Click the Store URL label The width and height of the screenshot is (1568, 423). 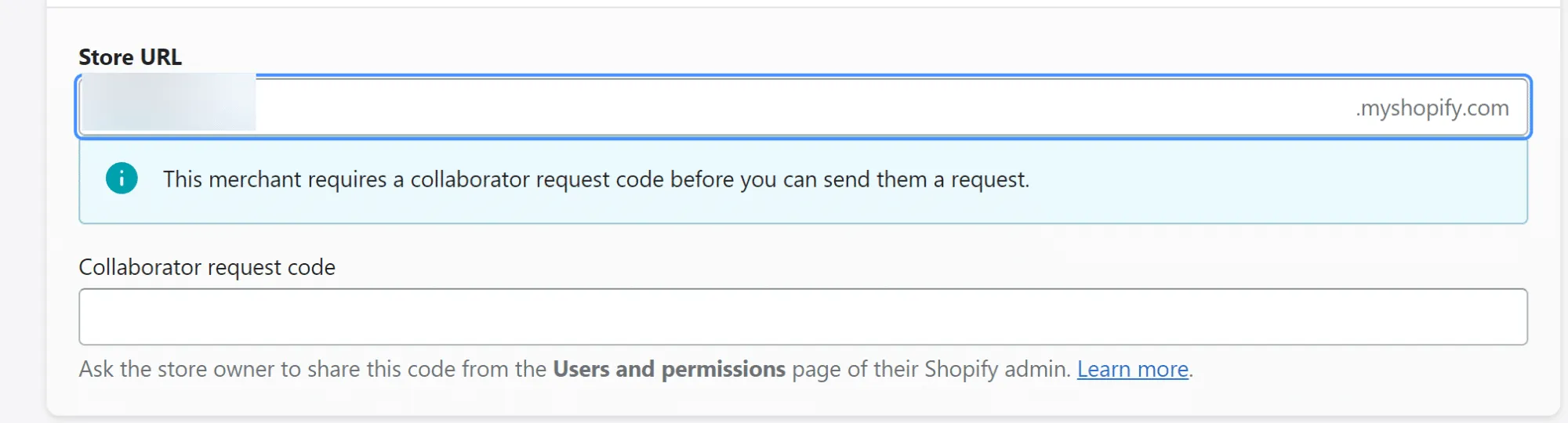(x=130, y=57)
